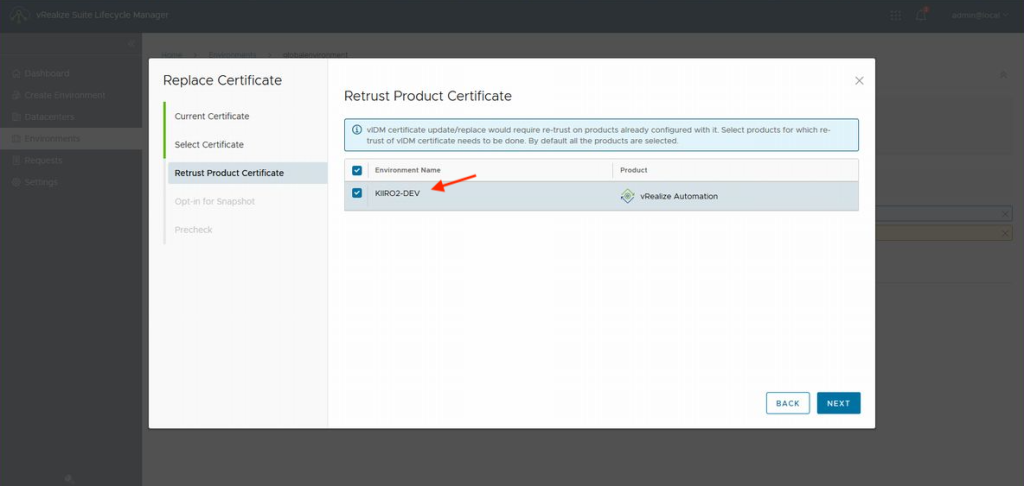Viewport: 1024px width, 486px height.
Task: Select the Retrust Product Certificate step
Action: pos(247,173)
